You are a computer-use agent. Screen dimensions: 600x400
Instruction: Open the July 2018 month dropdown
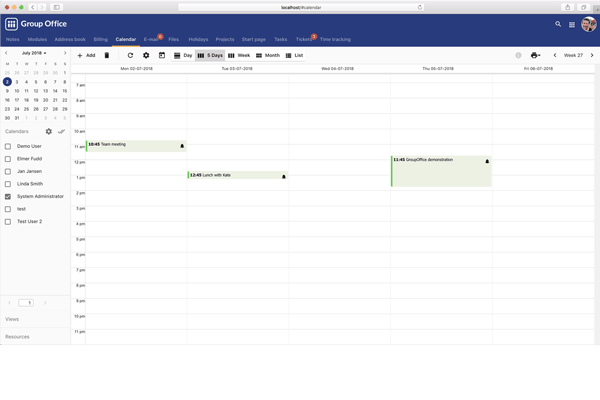[34, 53]
